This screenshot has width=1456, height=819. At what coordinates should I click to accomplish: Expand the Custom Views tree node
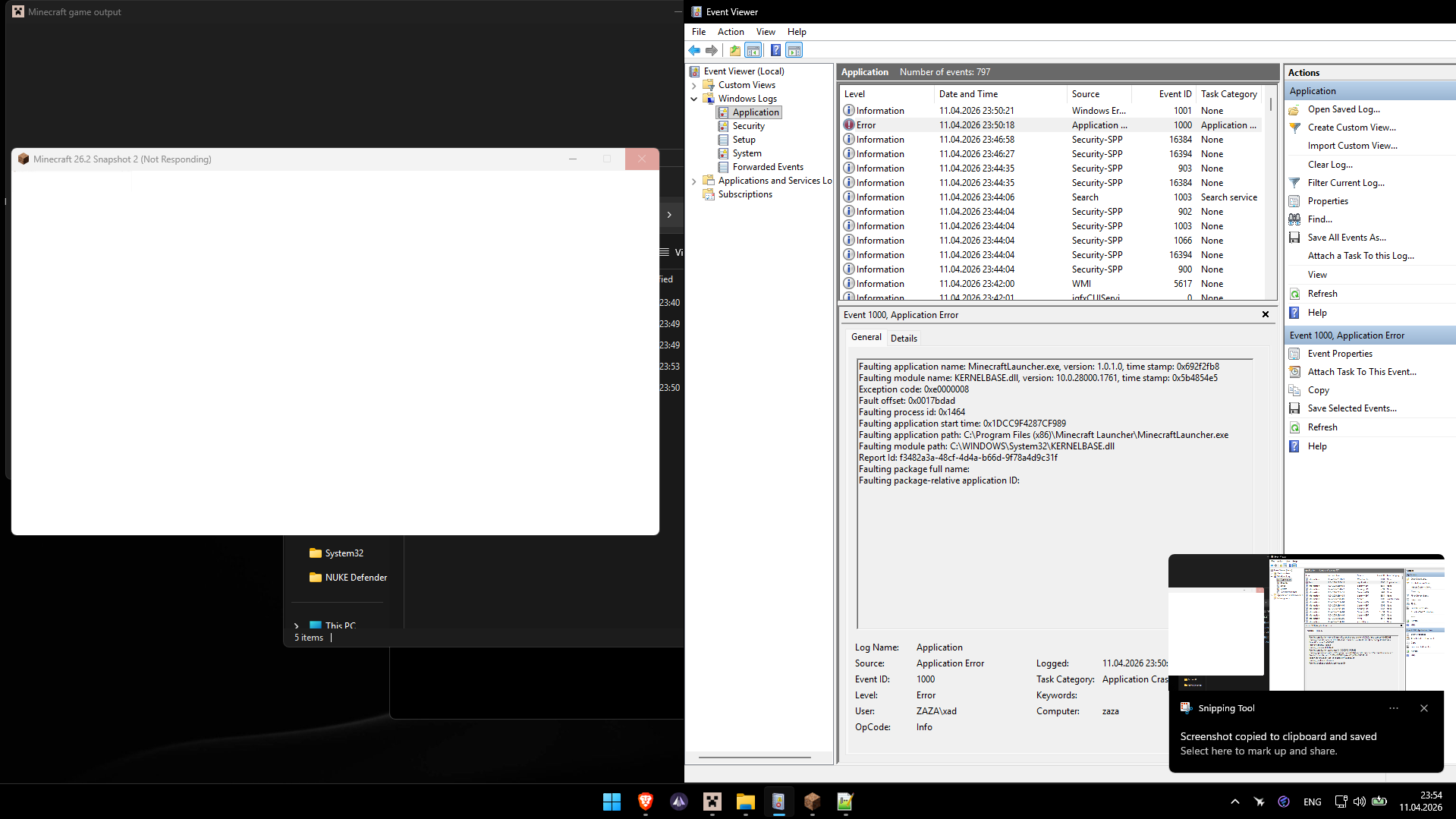coord(693,86)
